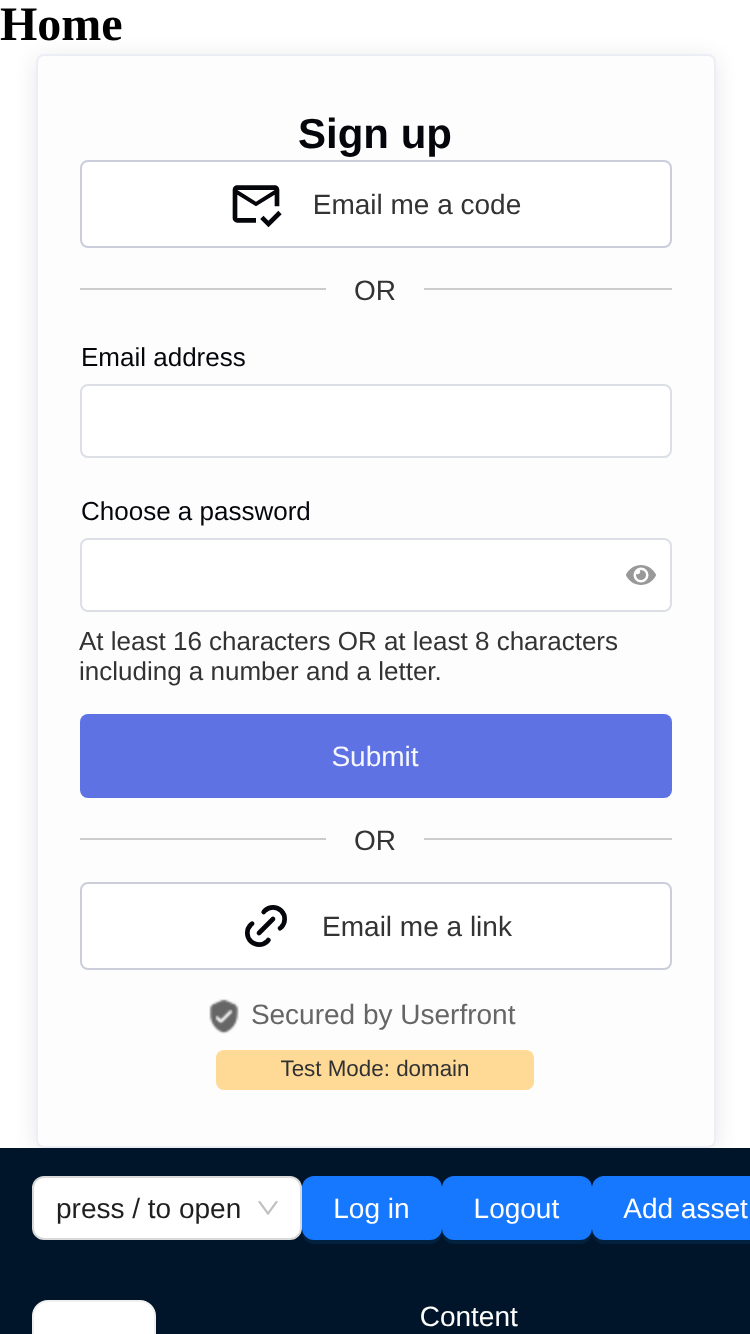
Task: Click the chain link icon
Action: point(266,926)
